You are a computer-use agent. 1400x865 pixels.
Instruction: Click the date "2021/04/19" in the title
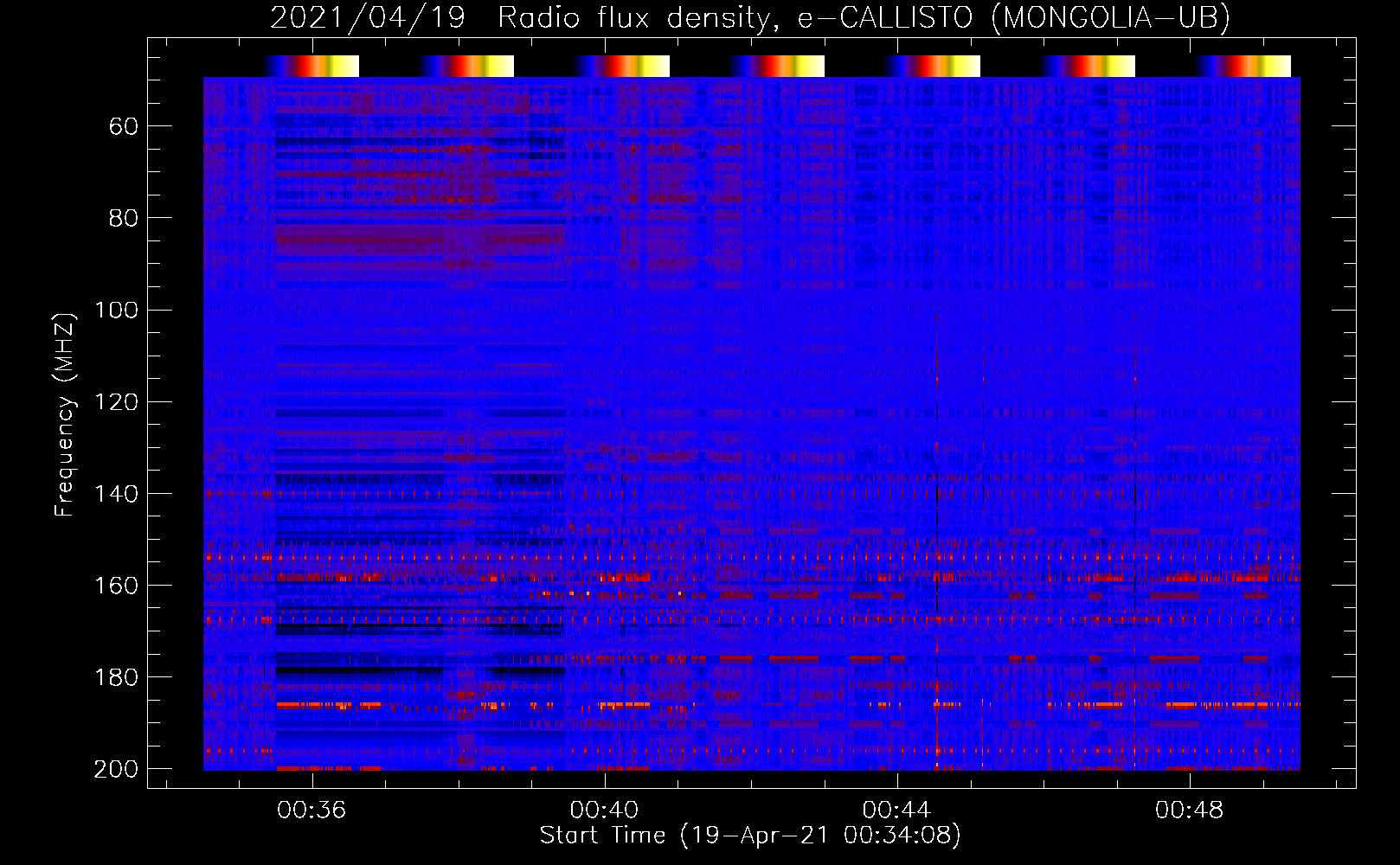(x=368, y=17)
